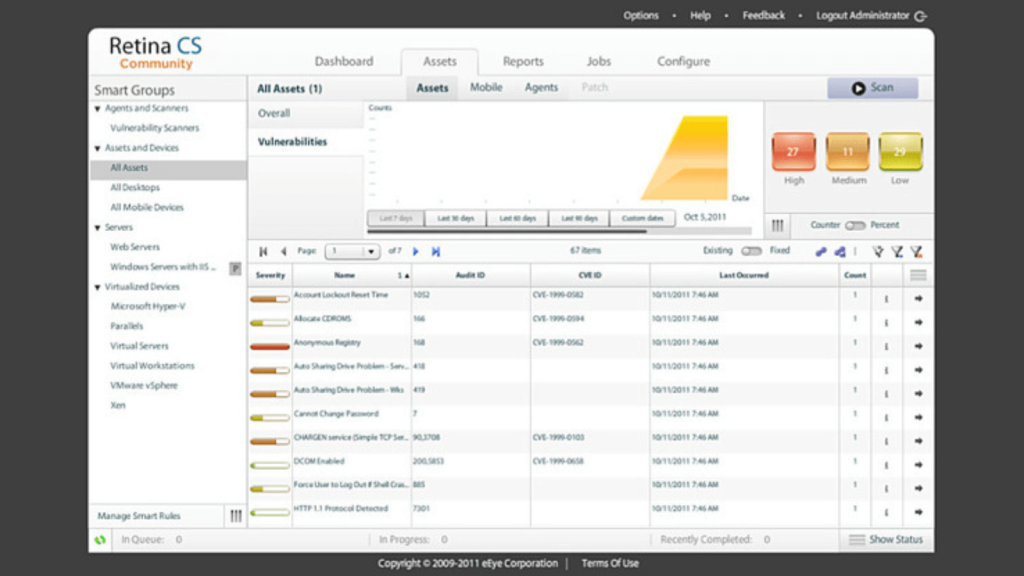Open details arrow for Anonymous Registry
This screenshot has width=1024, height=576.
pyautogui.click(x=918, y=346)
